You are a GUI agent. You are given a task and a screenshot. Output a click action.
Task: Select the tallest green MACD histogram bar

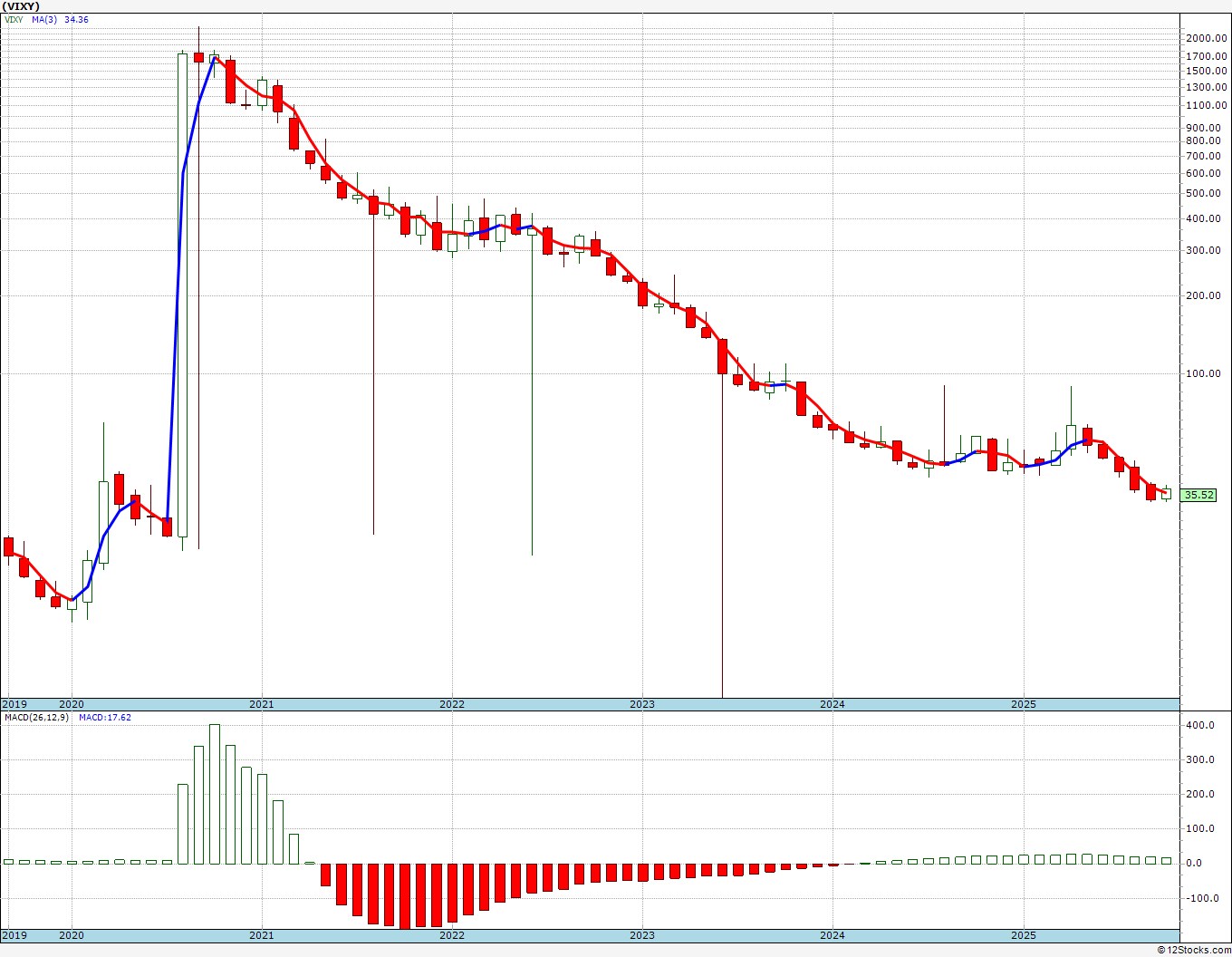pyautogui.click(x=215, y=794)
